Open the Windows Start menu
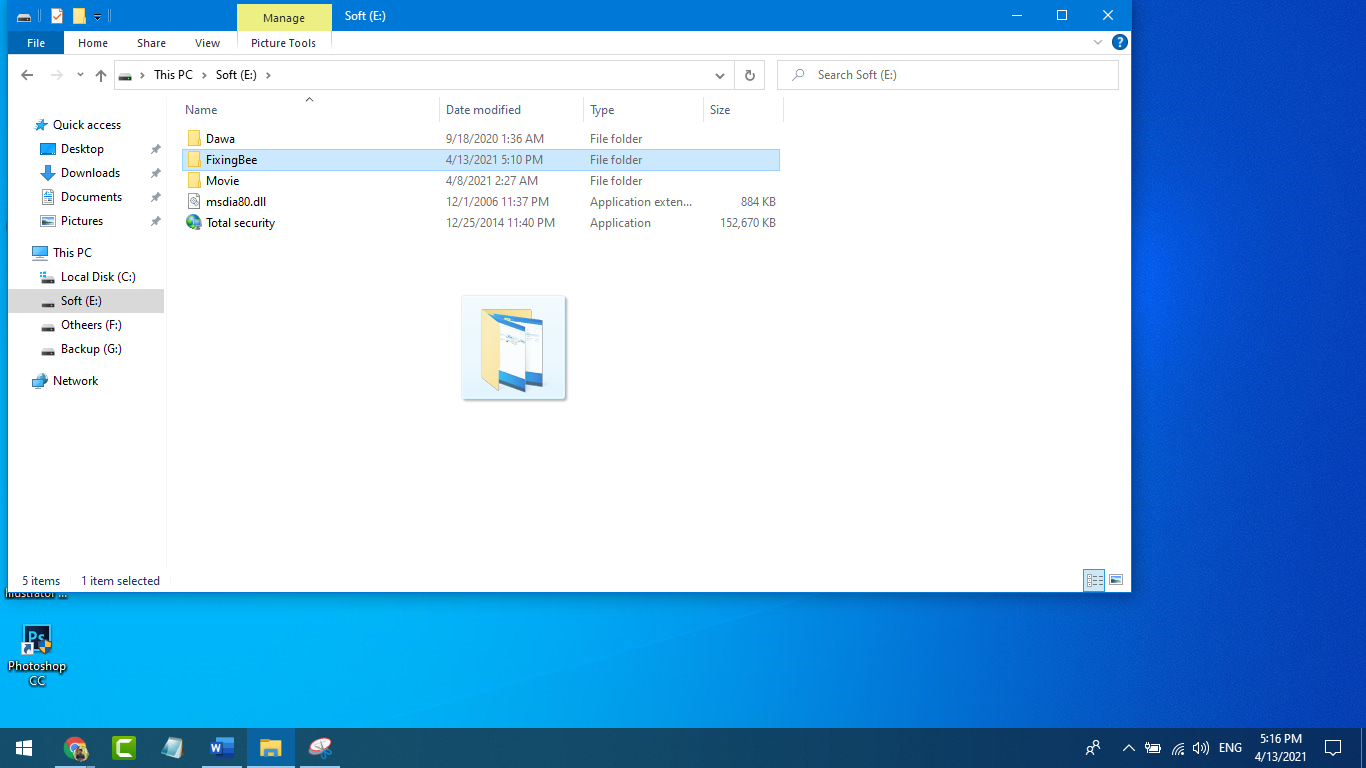The height and width of the screenshot is (768, 1366). coord(24,747)
